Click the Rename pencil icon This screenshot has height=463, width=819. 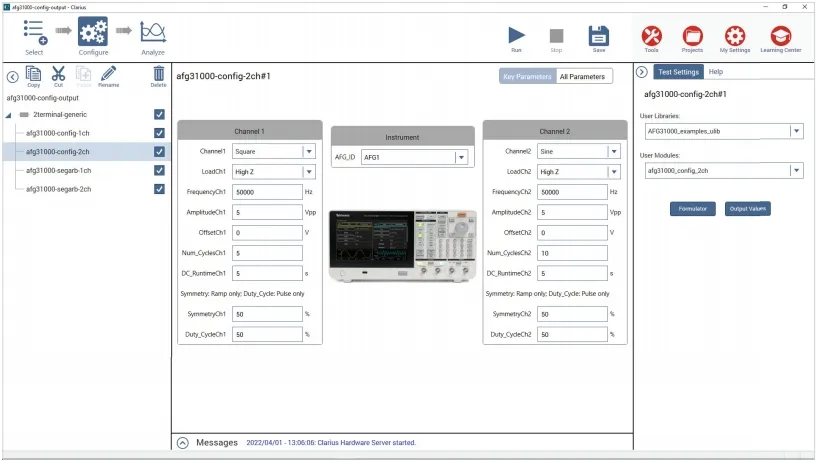(x=108, y=74)
